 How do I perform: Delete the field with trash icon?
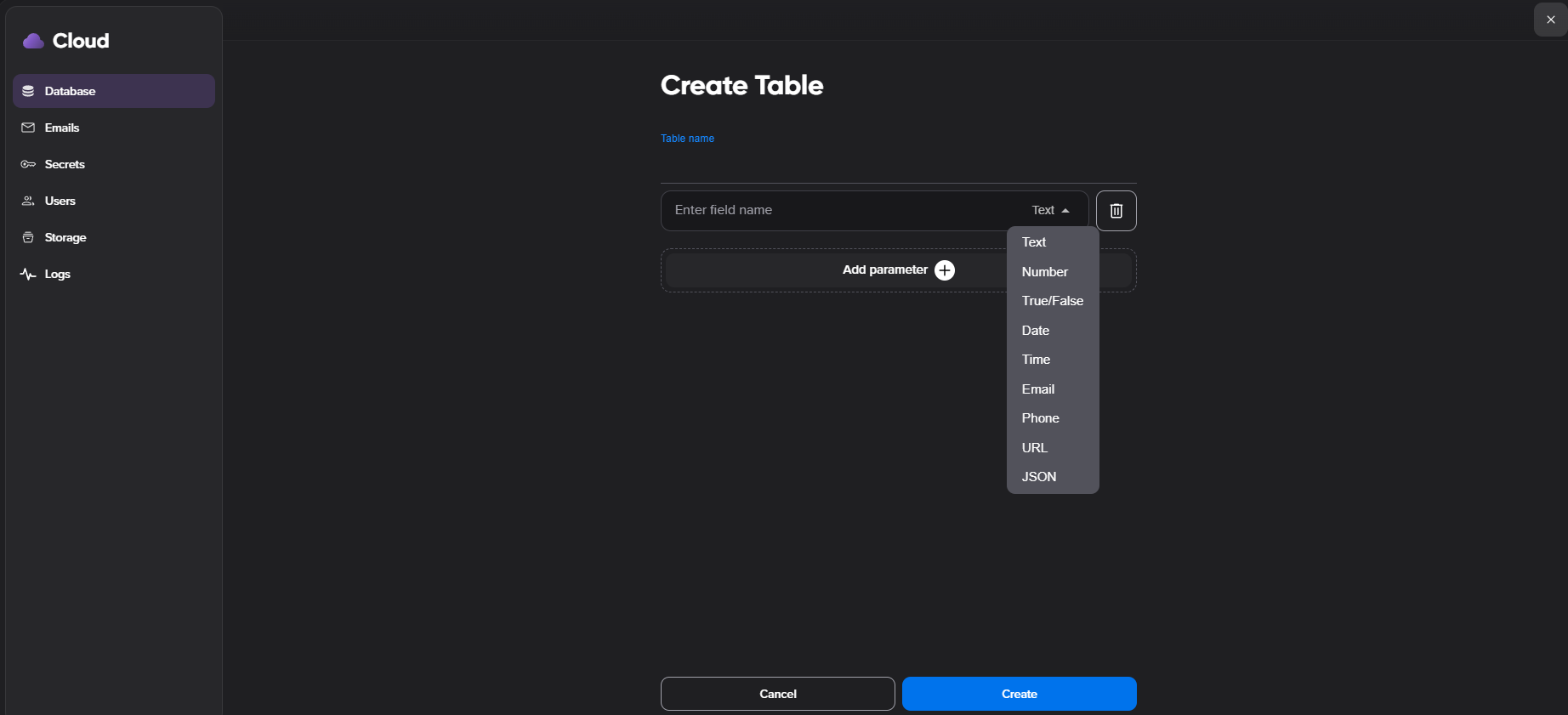(x=1116, y=211)
